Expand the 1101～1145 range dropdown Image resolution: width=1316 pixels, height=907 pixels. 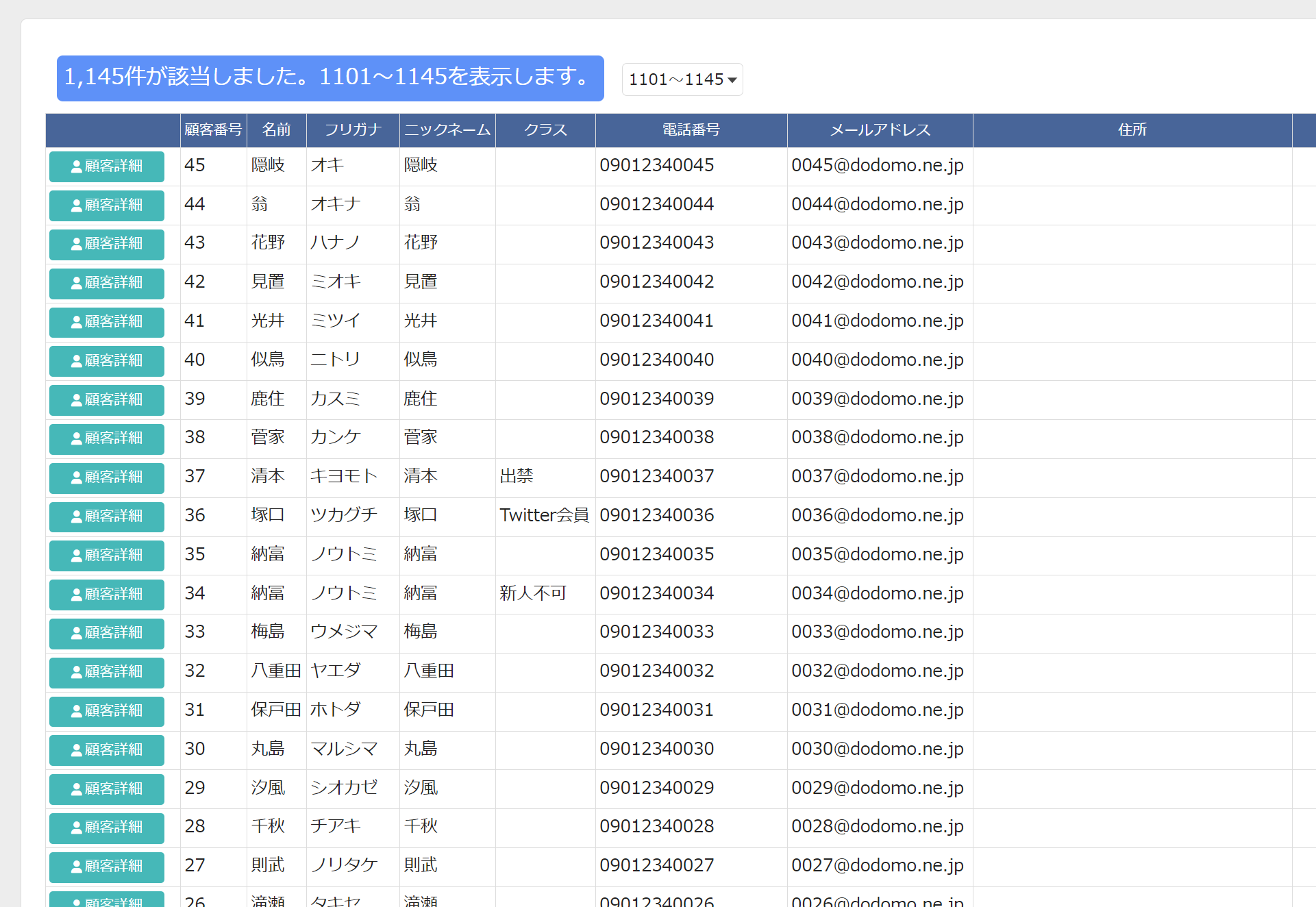point(682,79)
